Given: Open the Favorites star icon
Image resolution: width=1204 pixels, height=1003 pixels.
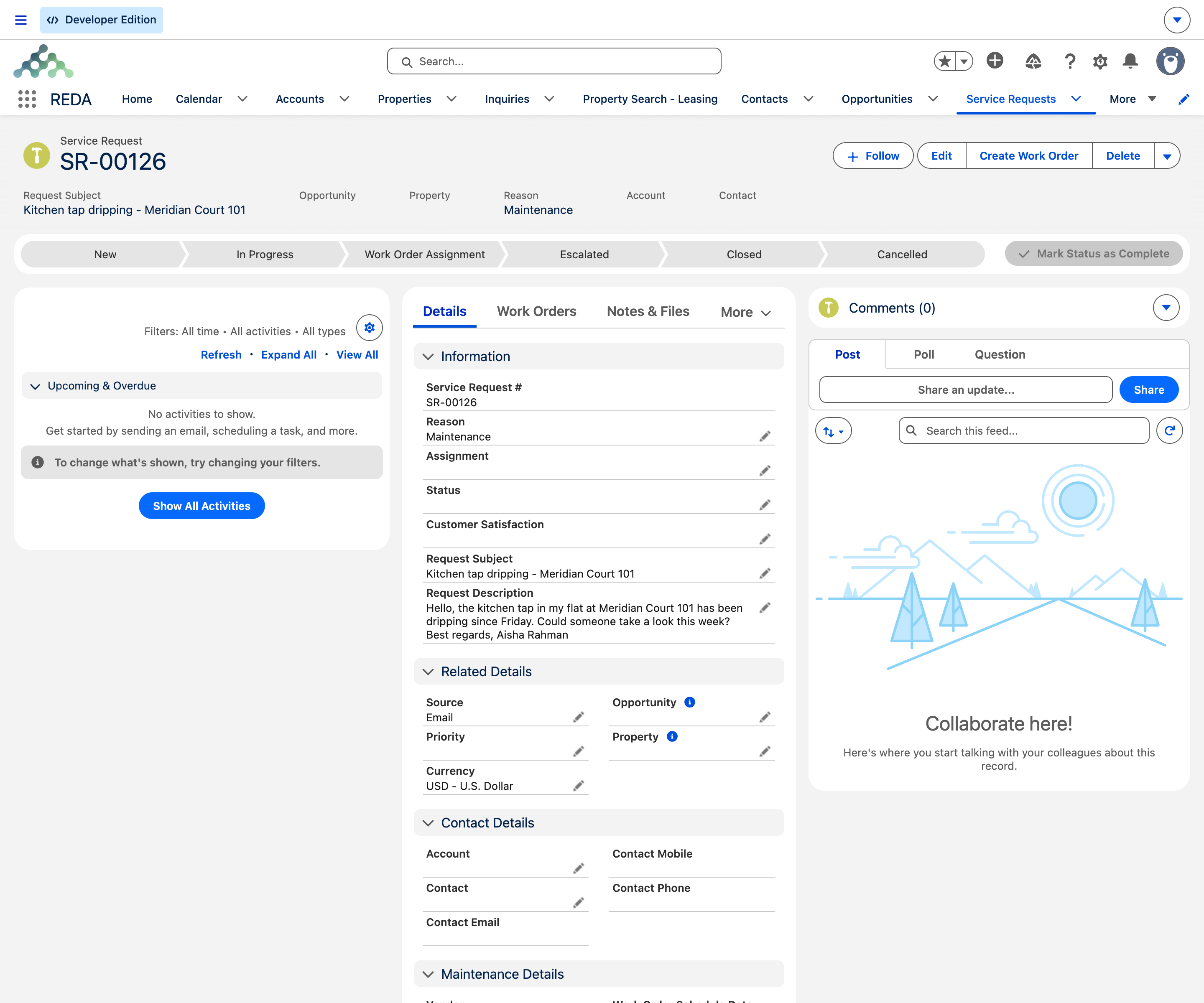Looking at the screenshot, I should pos(945,61).
